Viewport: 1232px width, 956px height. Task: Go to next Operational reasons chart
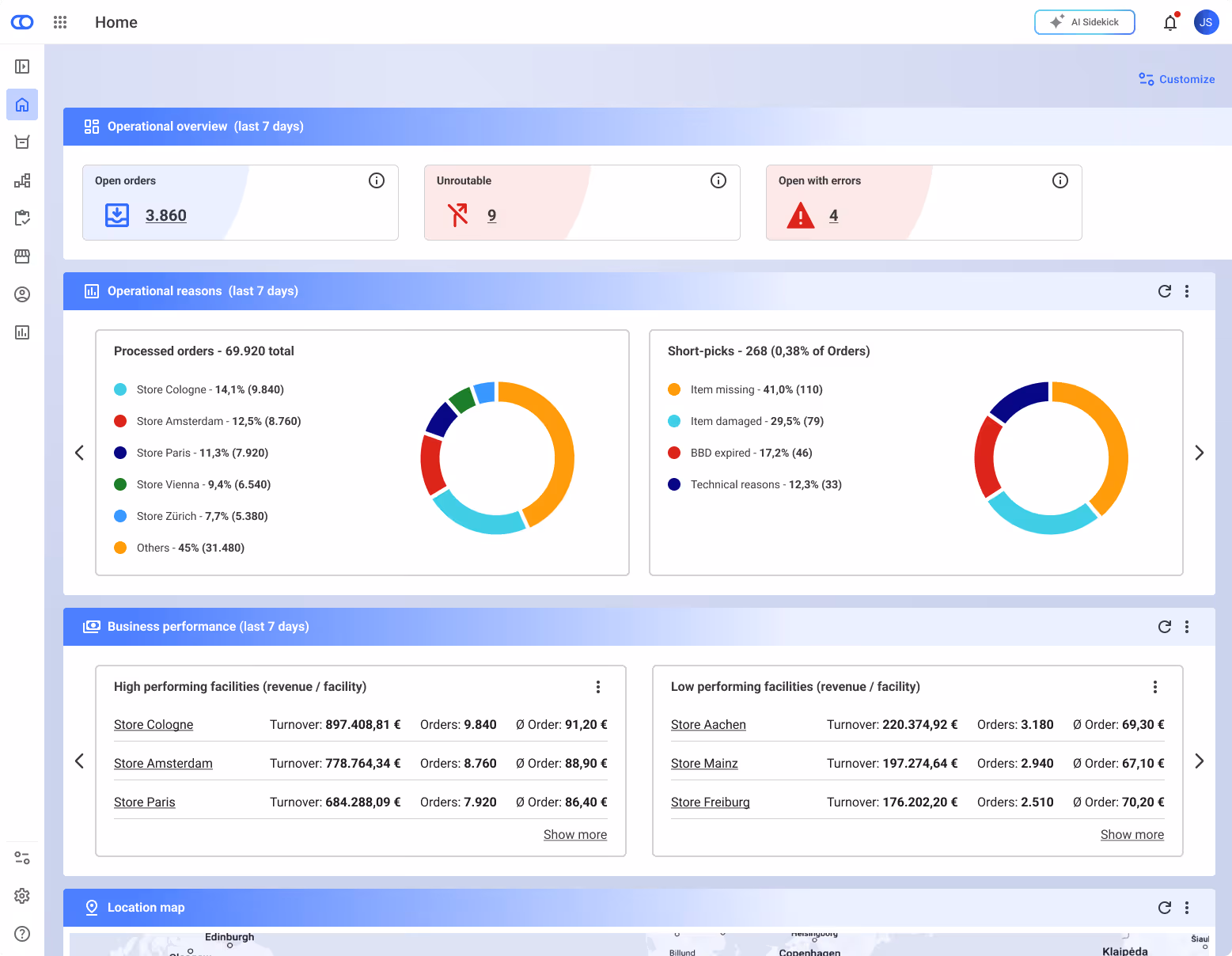[x=1200, y=453]
